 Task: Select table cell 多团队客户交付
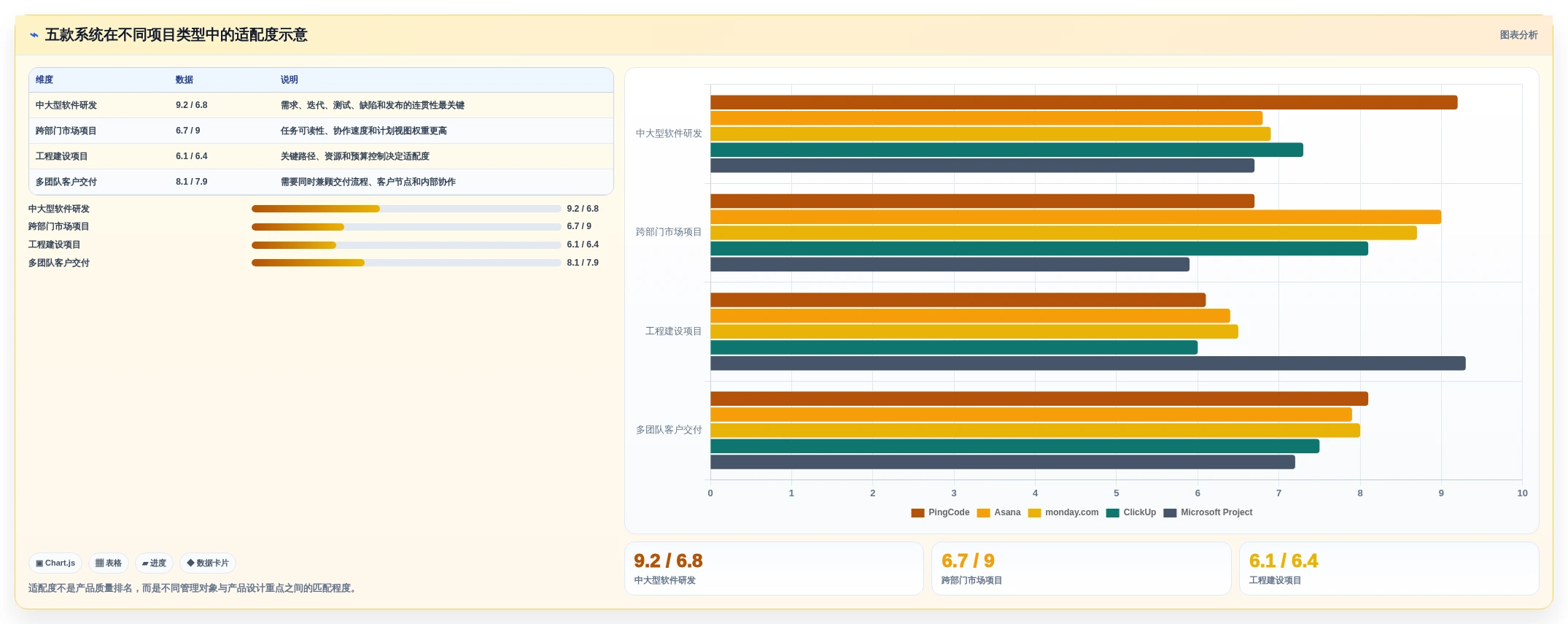point(66,182)
